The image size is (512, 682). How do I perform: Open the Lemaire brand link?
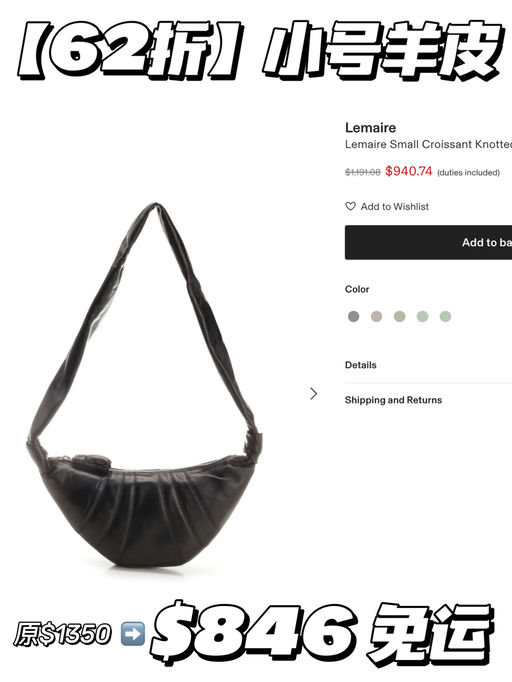coord(371,127)
